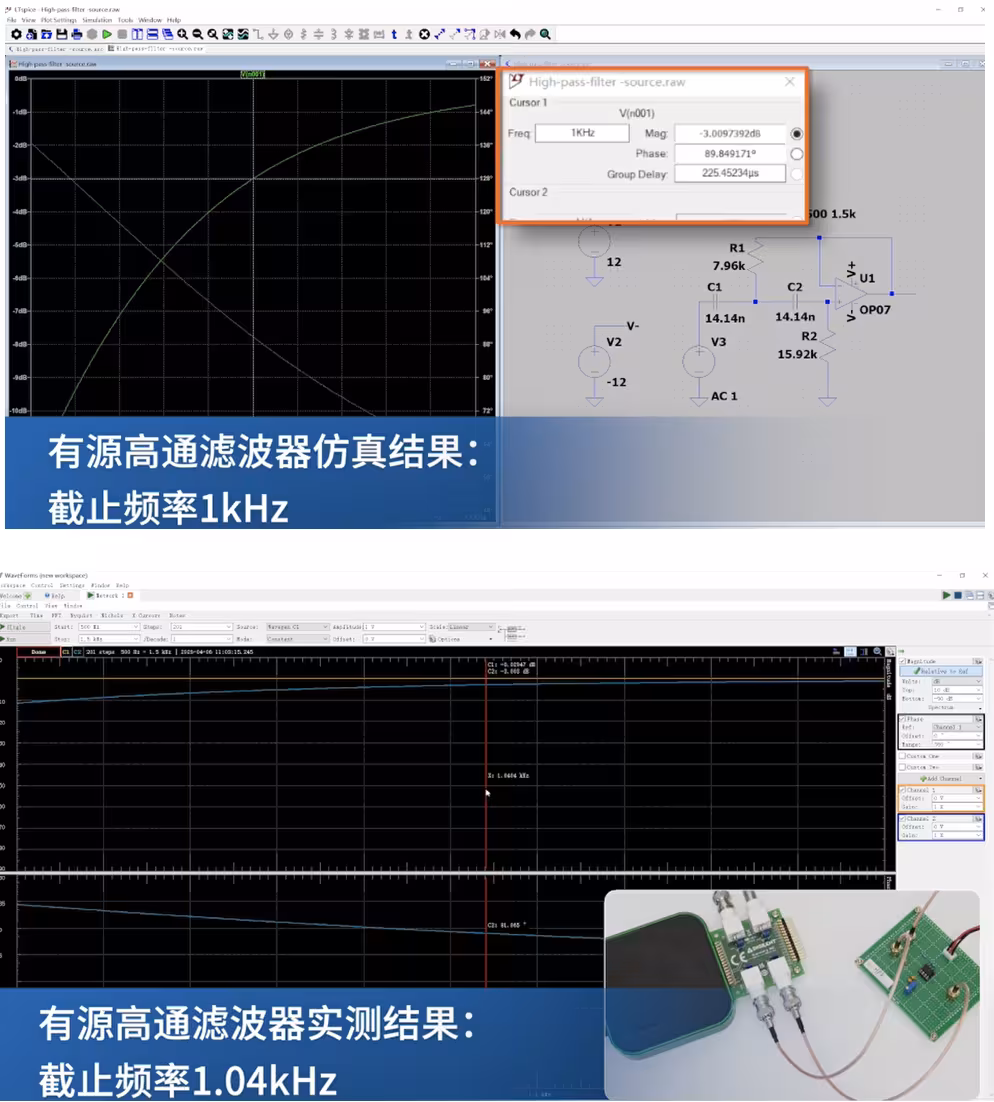Enable the Custom One checkbox
994x1102 pixels.
(902, 756)
